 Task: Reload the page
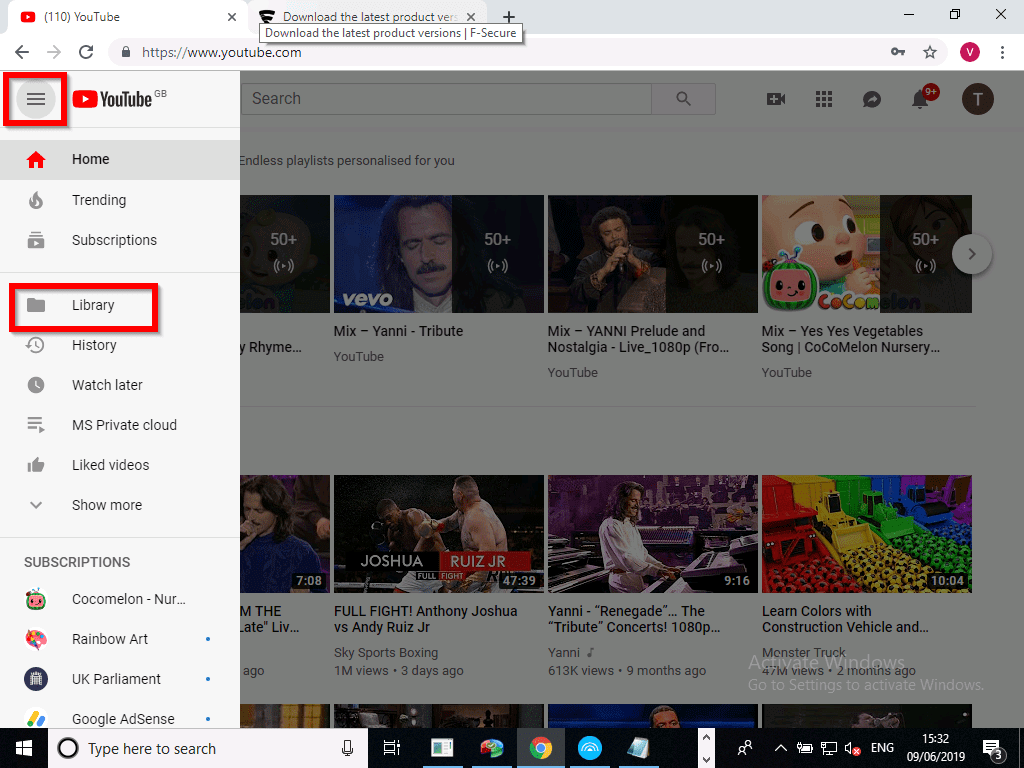click(x=86, y=52)
